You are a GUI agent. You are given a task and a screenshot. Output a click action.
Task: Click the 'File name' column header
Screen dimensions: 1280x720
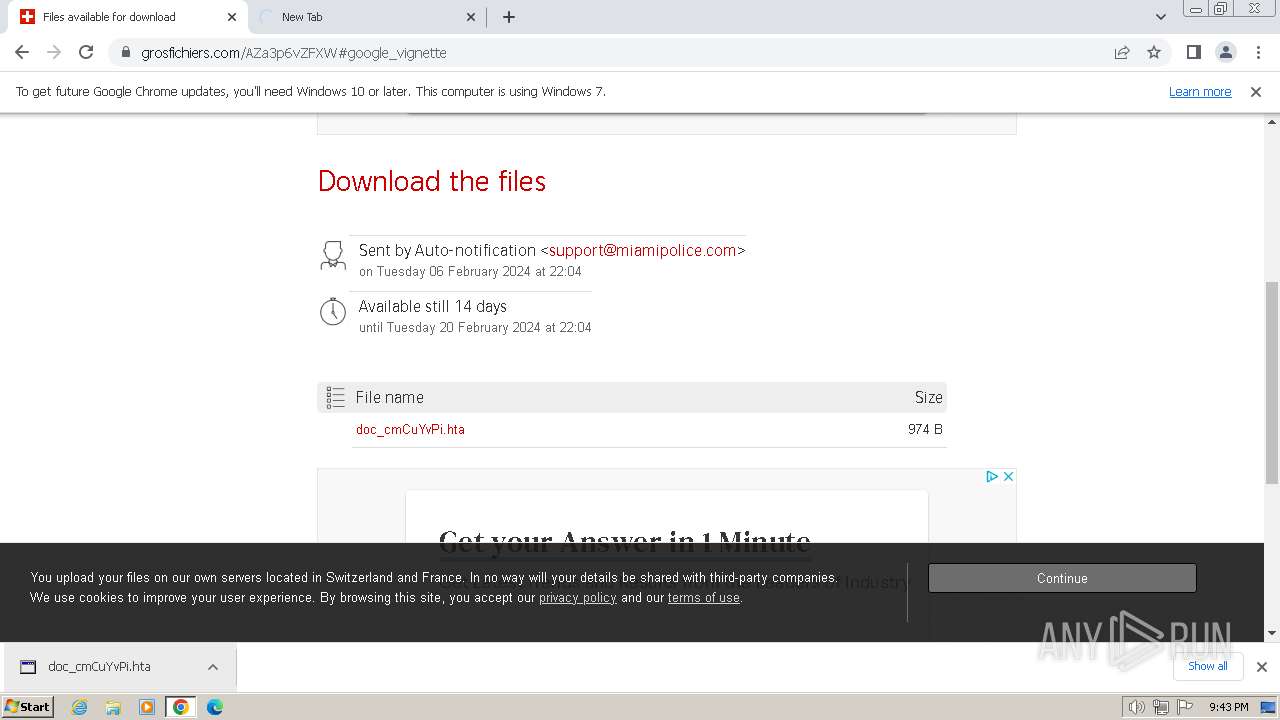pyautogui.click(x=389, y=397)
